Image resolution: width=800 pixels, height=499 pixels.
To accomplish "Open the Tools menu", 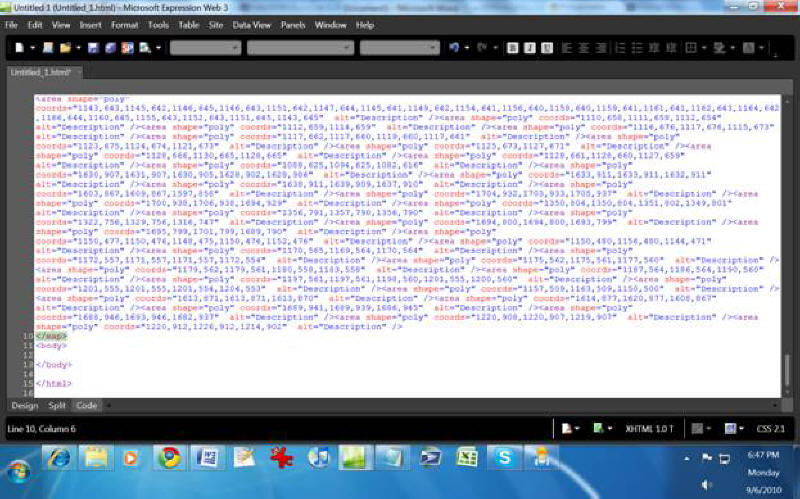I will point(158,24).
